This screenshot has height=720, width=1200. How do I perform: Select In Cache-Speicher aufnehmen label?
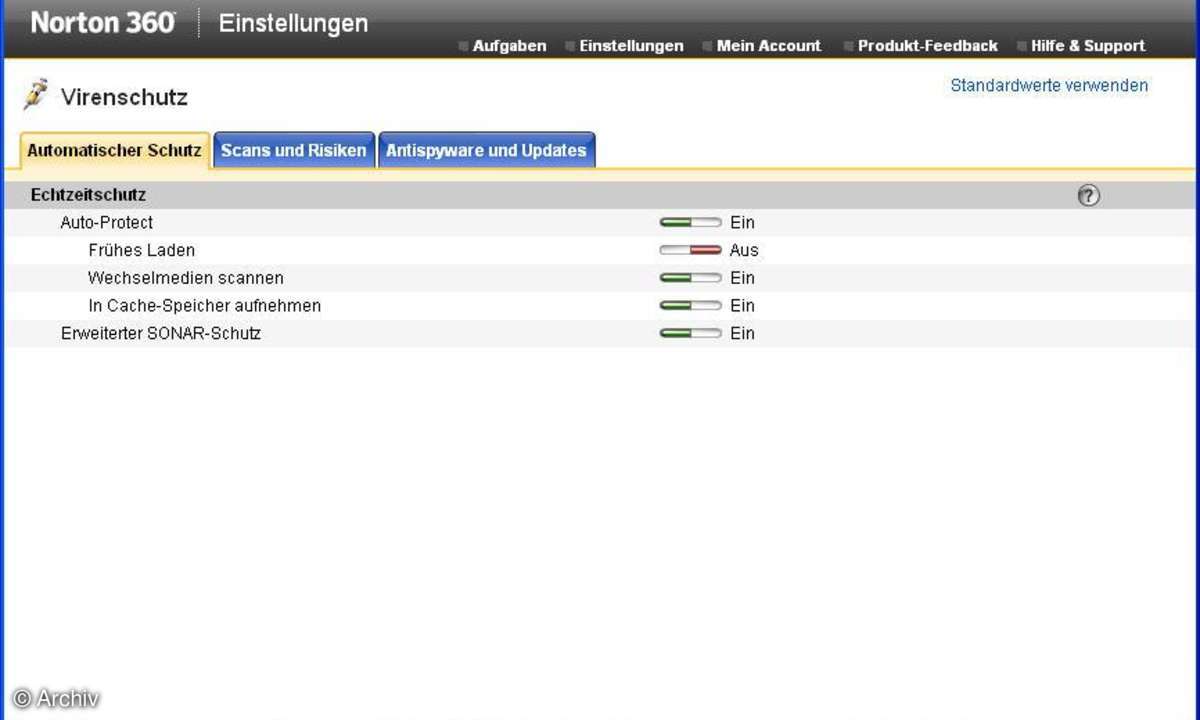tap(204, 306)
